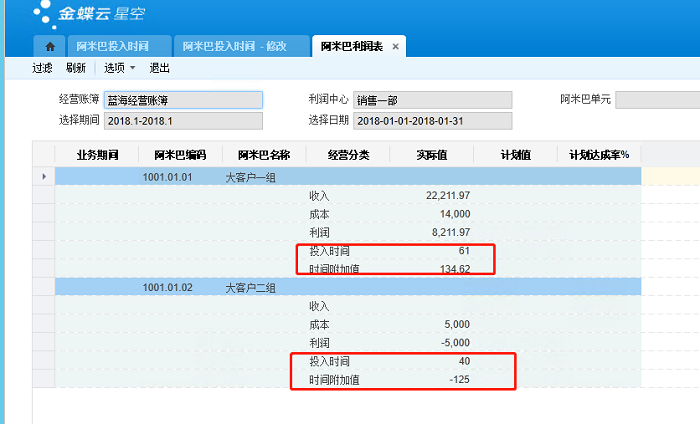Viewport: 700px width, 424px height.
Task: Close the 阿米巴利润表 tab
Action: 395,47
